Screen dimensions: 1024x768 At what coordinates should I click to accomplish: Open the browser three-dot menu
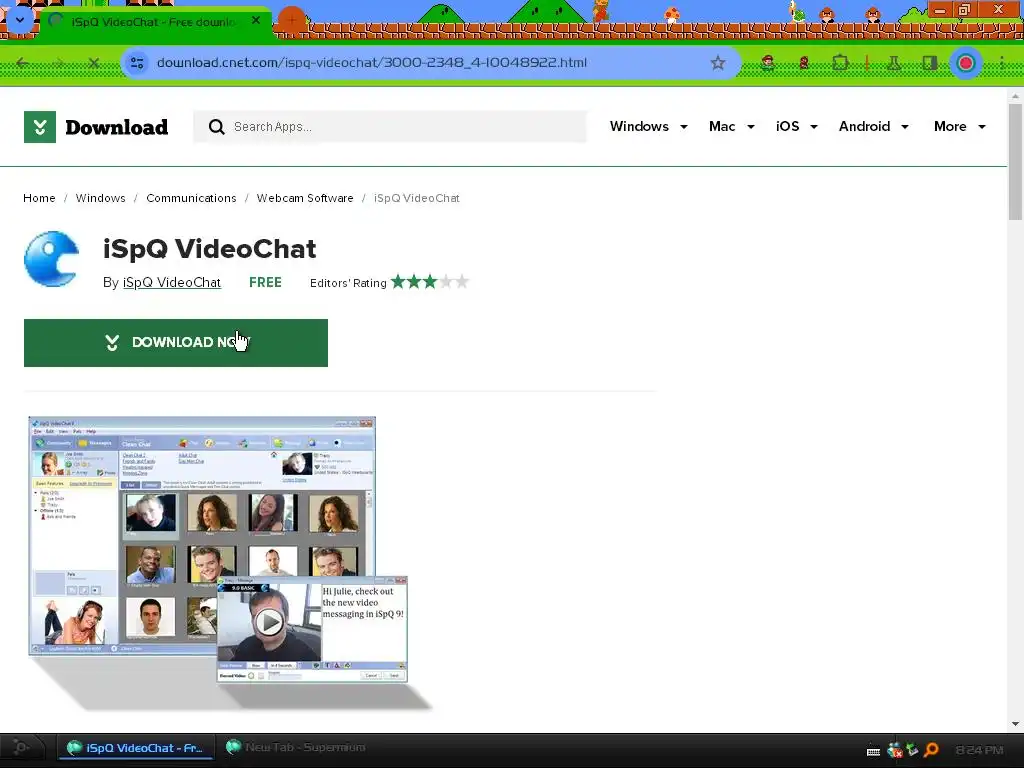[x=1001, y=63]
